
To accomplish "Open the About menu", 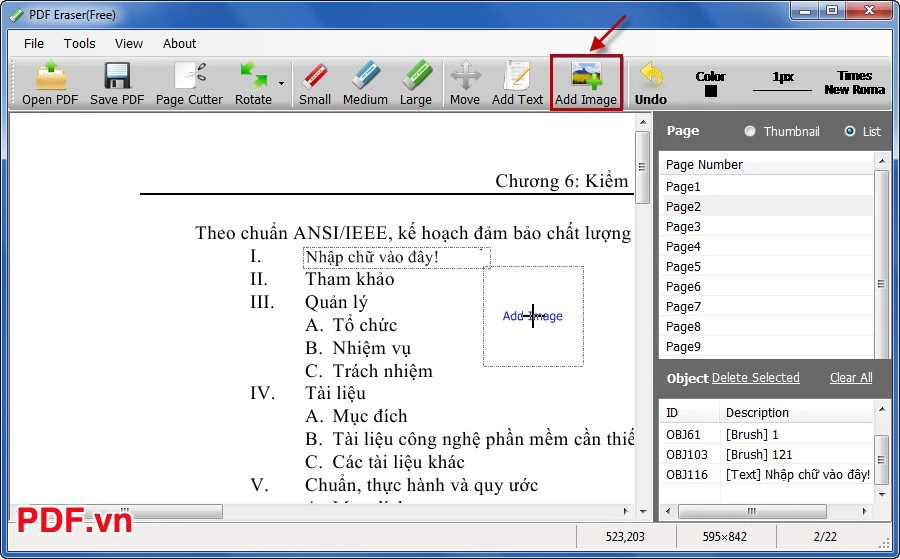I will [x=179, y=44].
